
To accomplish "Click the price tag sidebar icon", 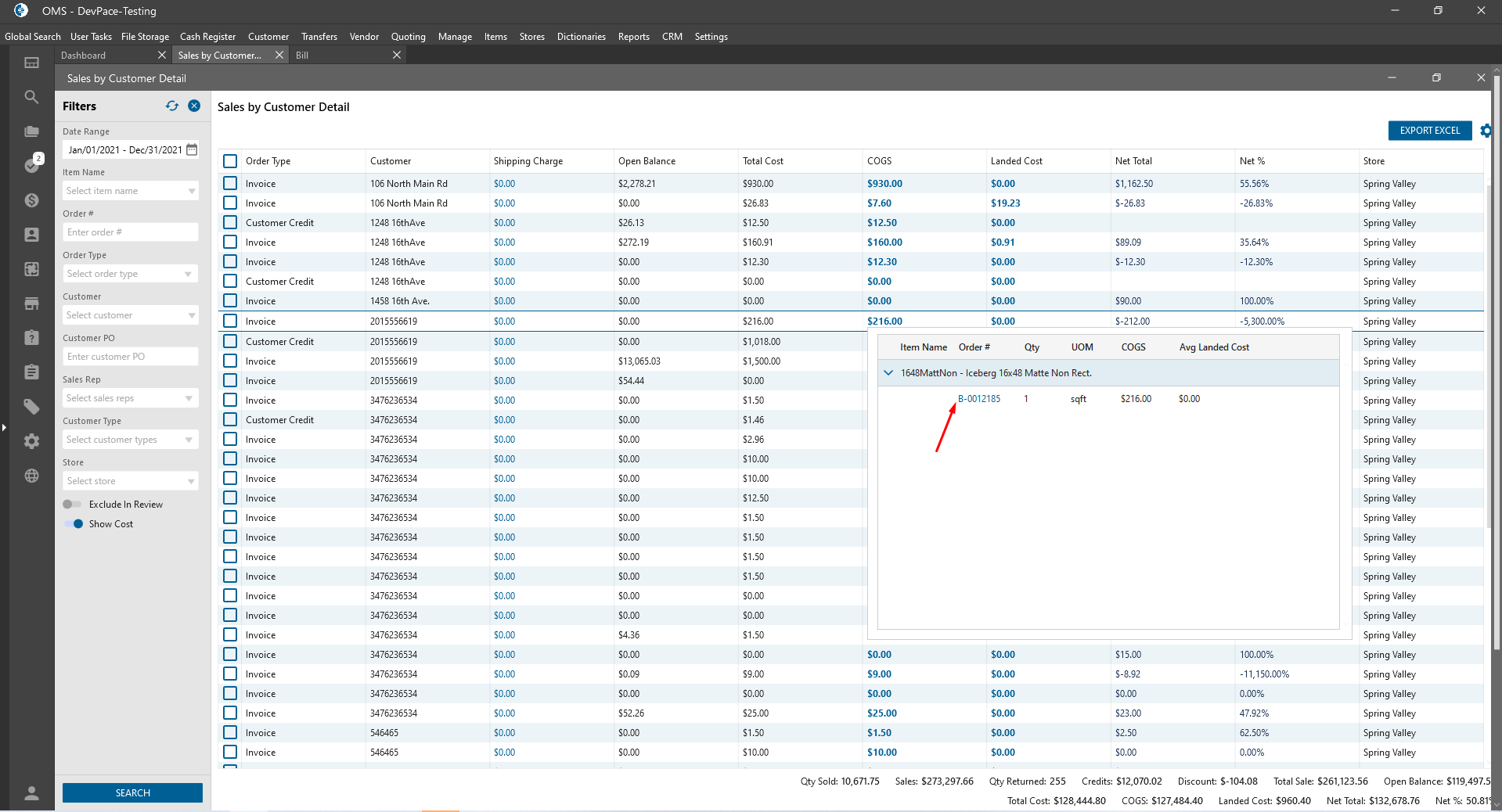I will coord(31,407).
